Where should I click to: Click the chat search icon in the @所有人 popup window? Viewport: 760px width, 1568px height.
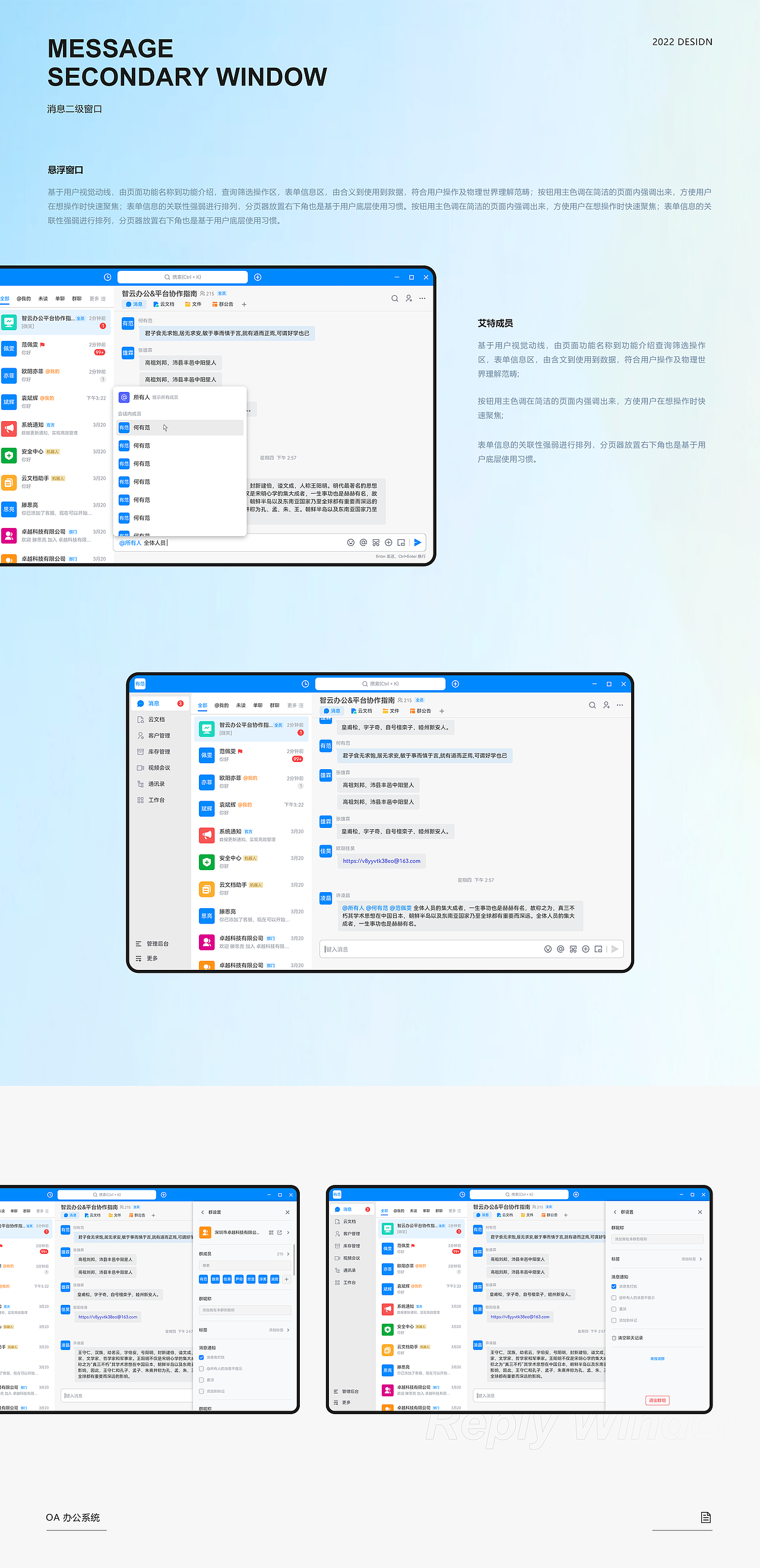pos(394,298)
